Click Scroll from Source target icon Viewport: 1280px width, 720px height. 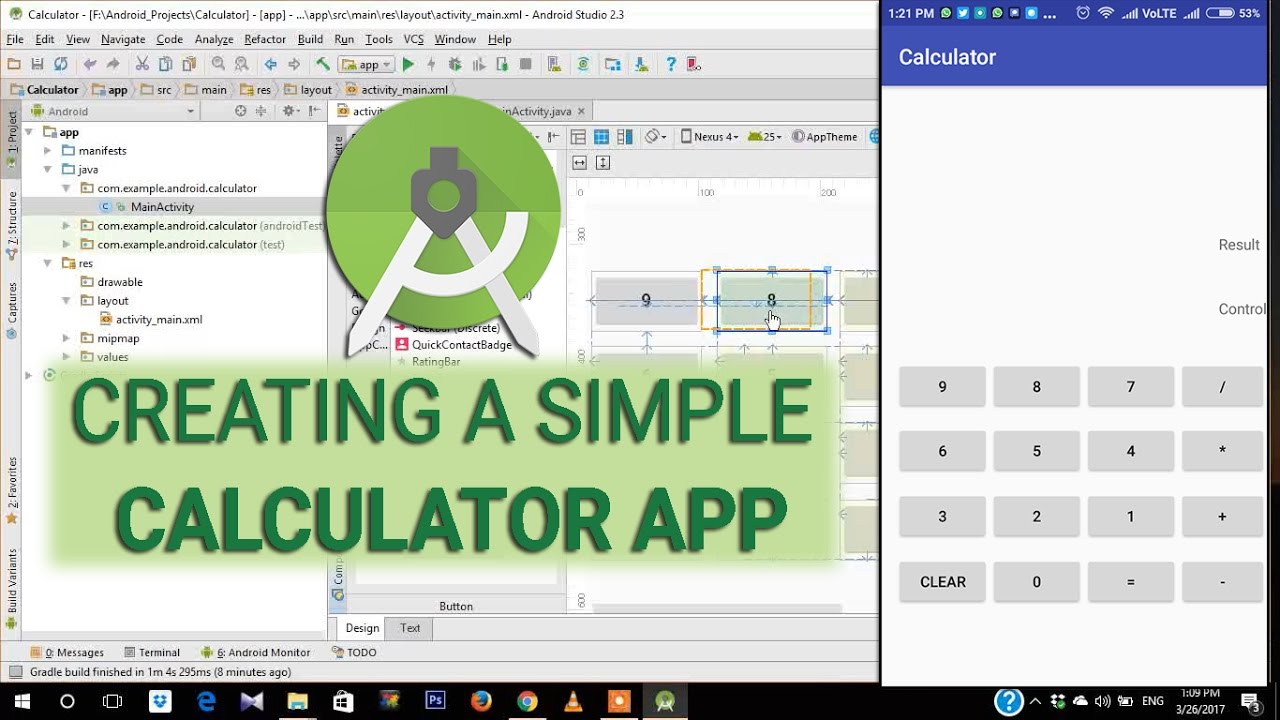(x=240, y=111)
